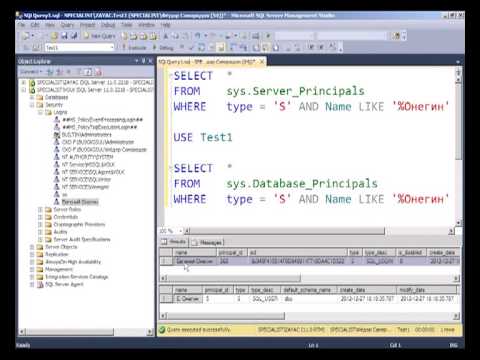
Task: Click the default_schema_name column header
Action: click(308, 290)
